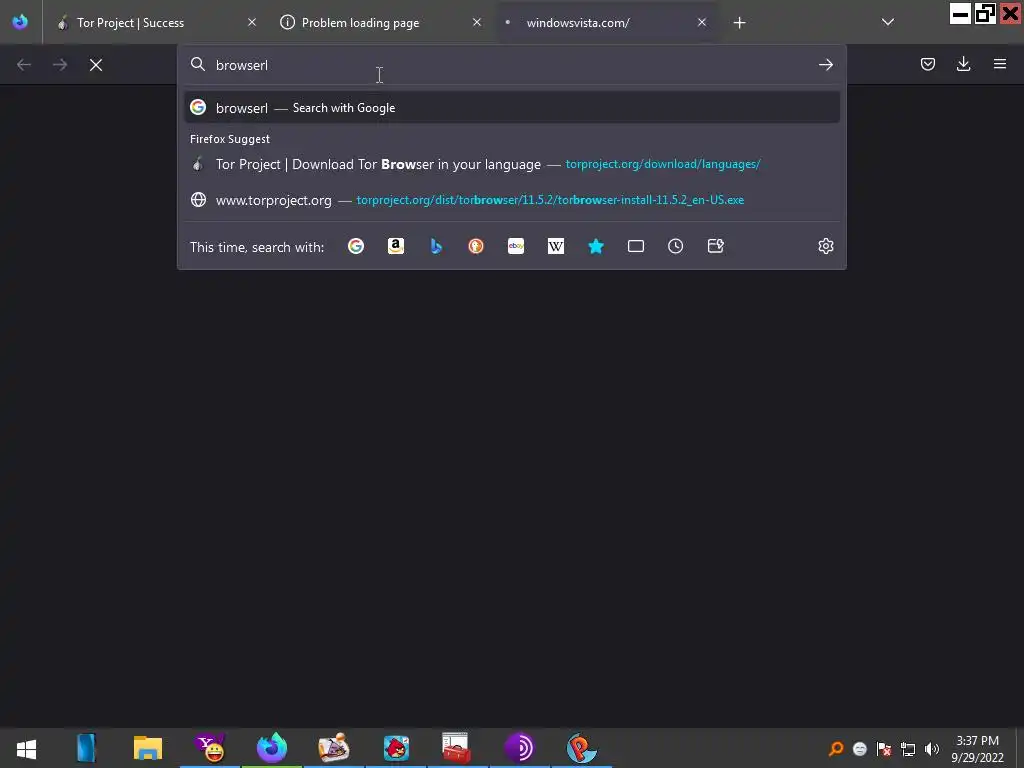Click the Firefox View icon in tab bar

pos(20,22)
